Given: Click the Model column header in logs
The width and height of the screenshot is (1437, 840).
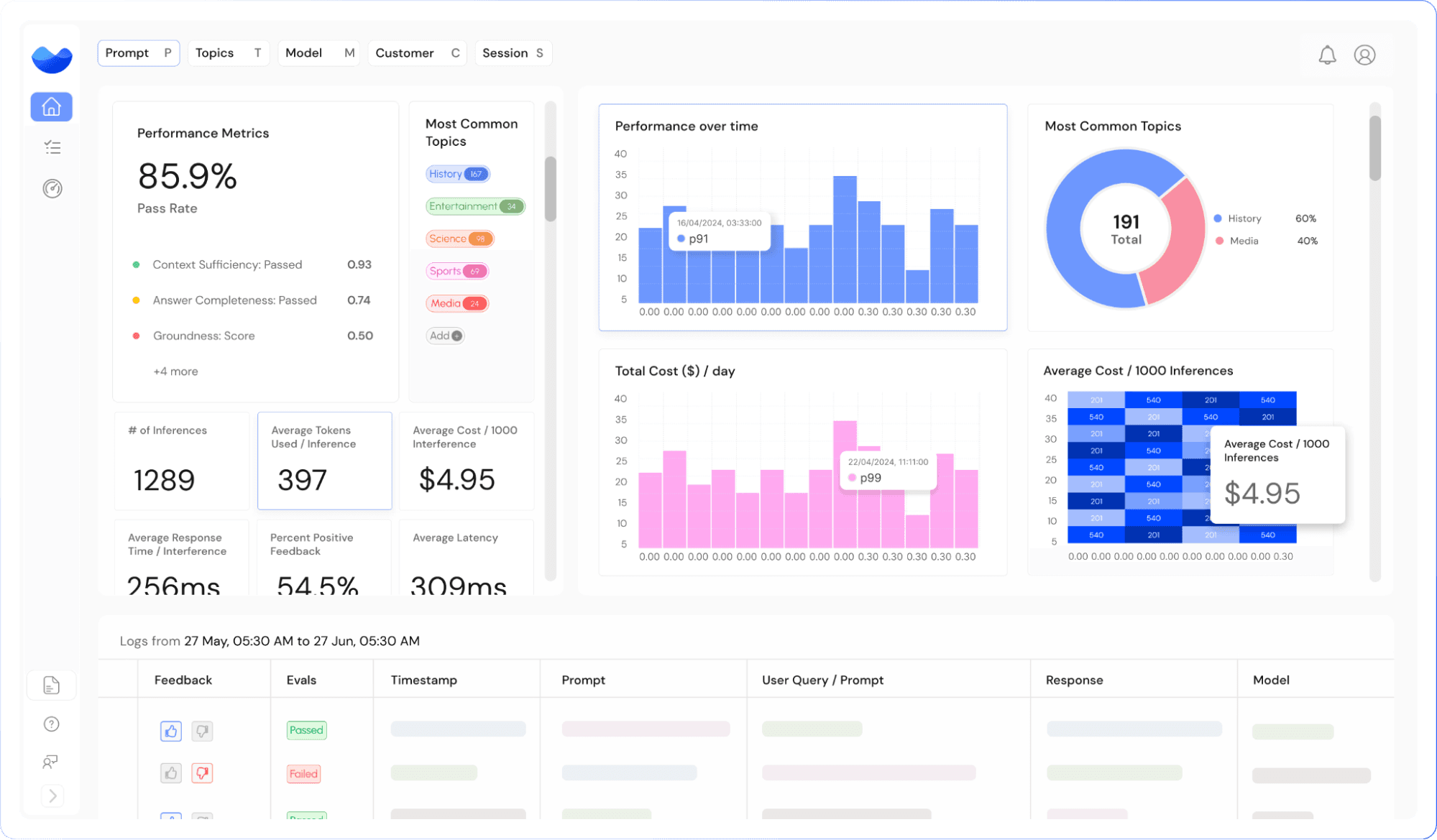Looking at the screenshot, I should click(1271, 680).
